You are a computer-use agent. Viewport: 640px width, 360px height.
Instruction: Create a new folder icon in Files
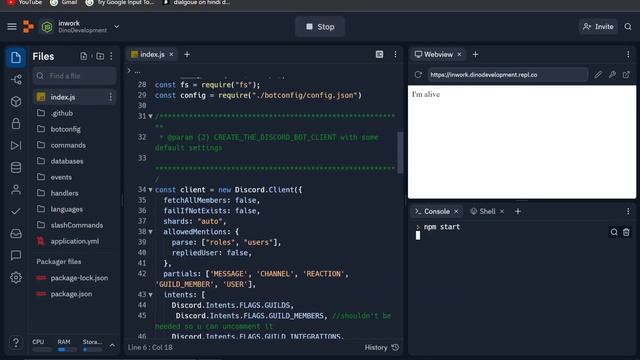tap(100, 56)
